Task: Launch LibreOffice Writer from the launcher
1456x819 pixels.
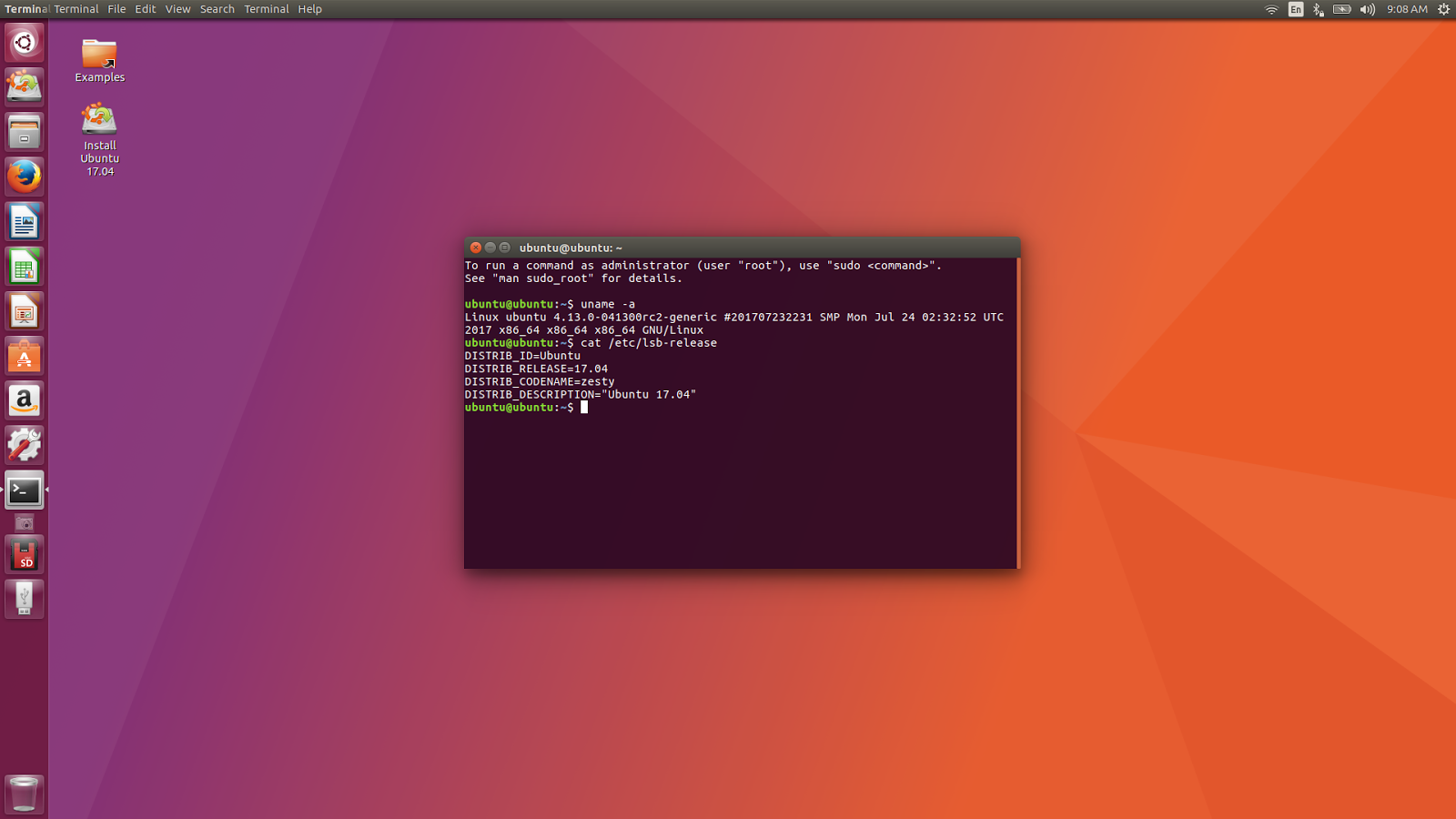Action: tap(24, 221)
